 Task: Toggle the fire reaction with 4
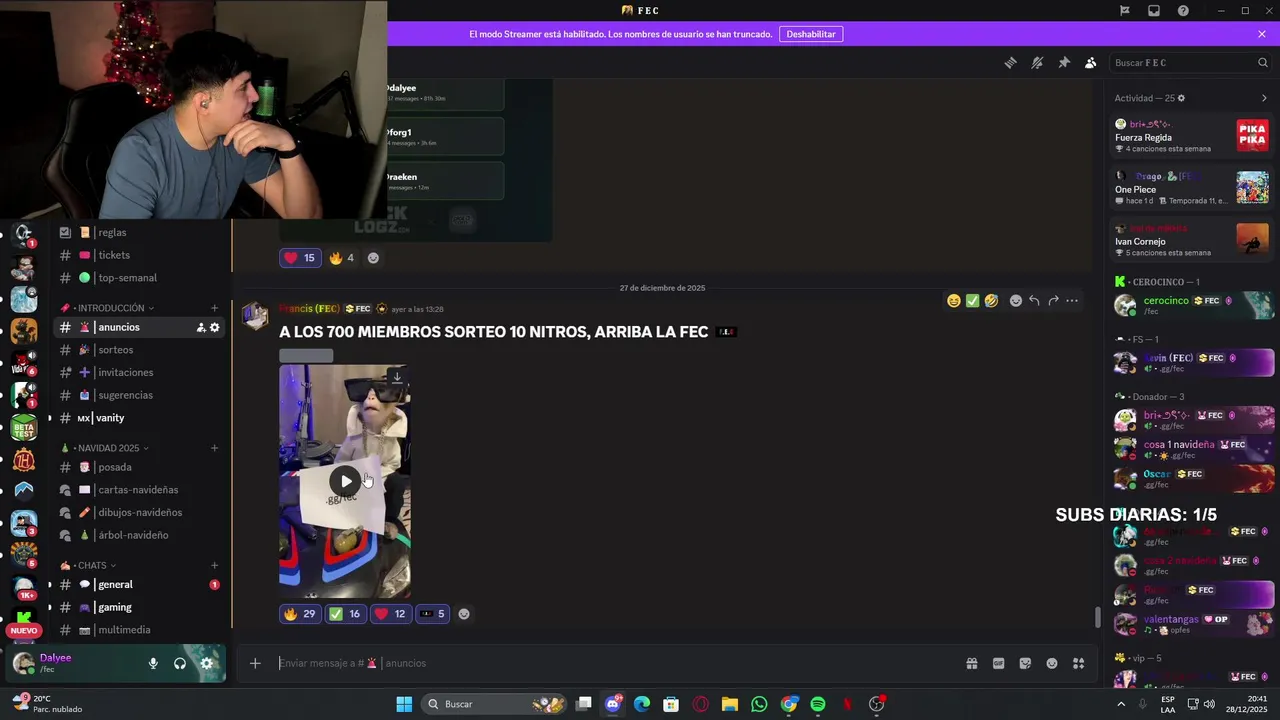[342, 258]
